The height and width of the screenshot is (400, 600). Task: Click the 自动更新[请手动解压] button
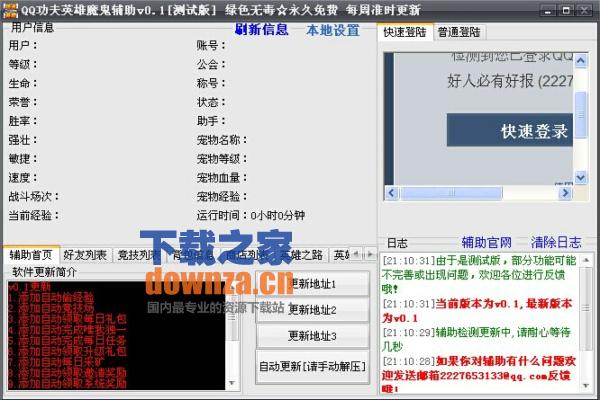312,366
